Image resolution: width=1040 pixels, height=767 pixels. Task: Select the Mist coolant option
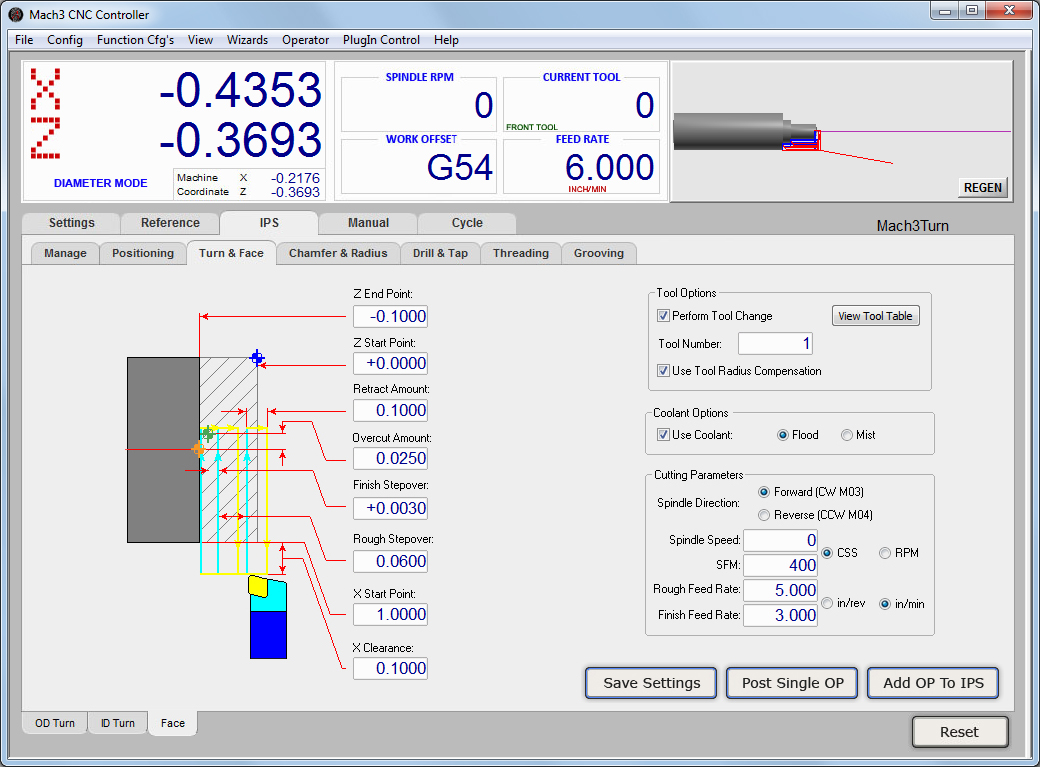tap(847, 435)
